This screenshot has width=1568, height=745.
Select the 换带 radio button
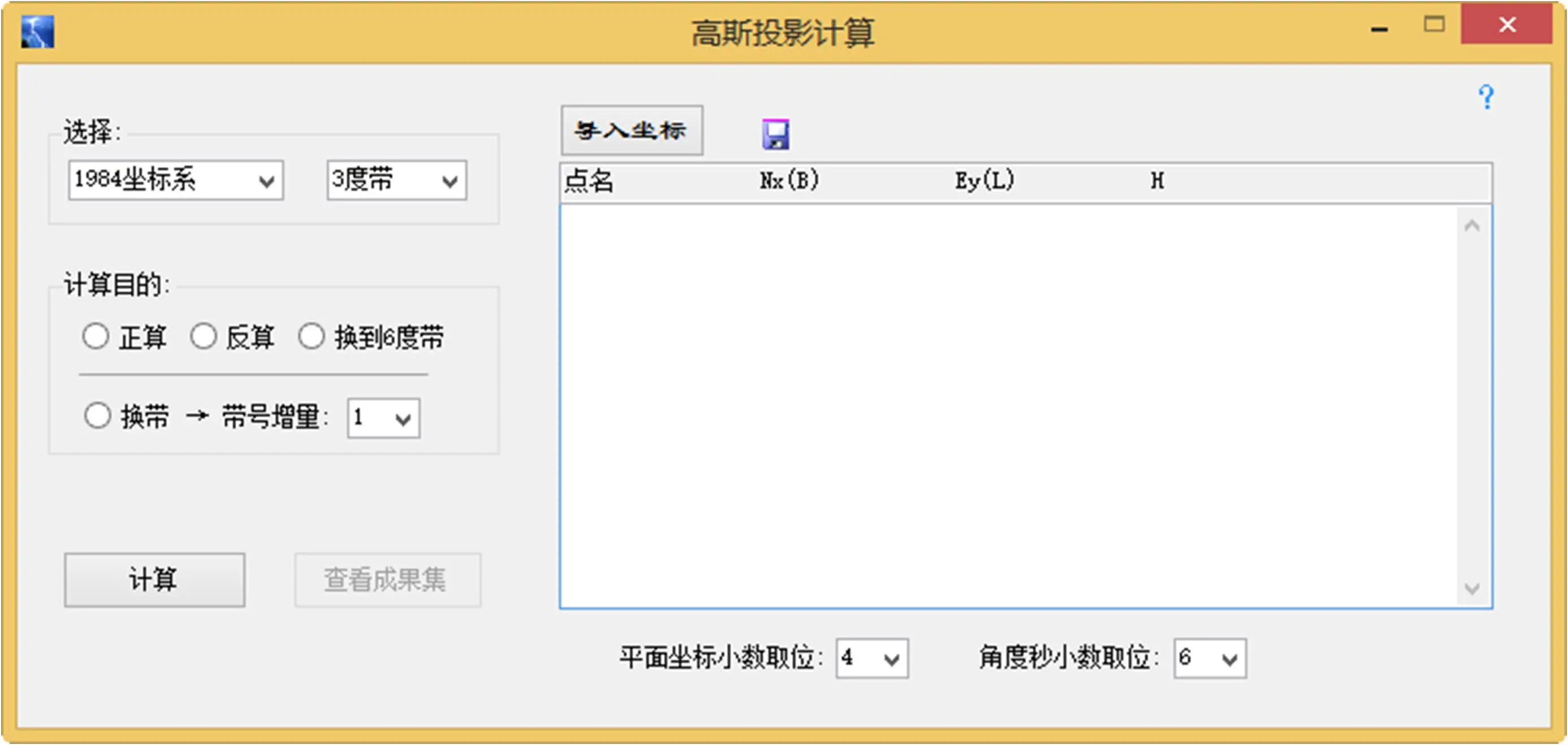pos(97,417)
